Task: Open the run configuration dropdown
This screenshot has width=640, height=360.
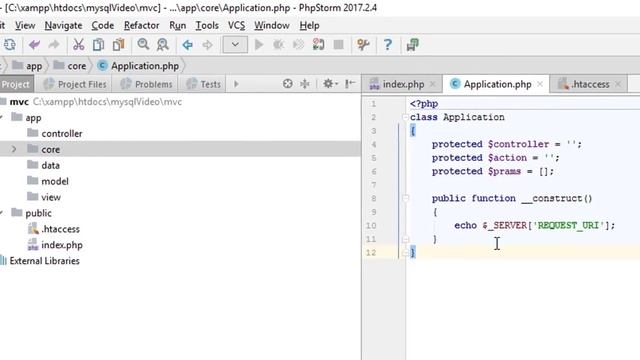Action: [x=235, y=44]
